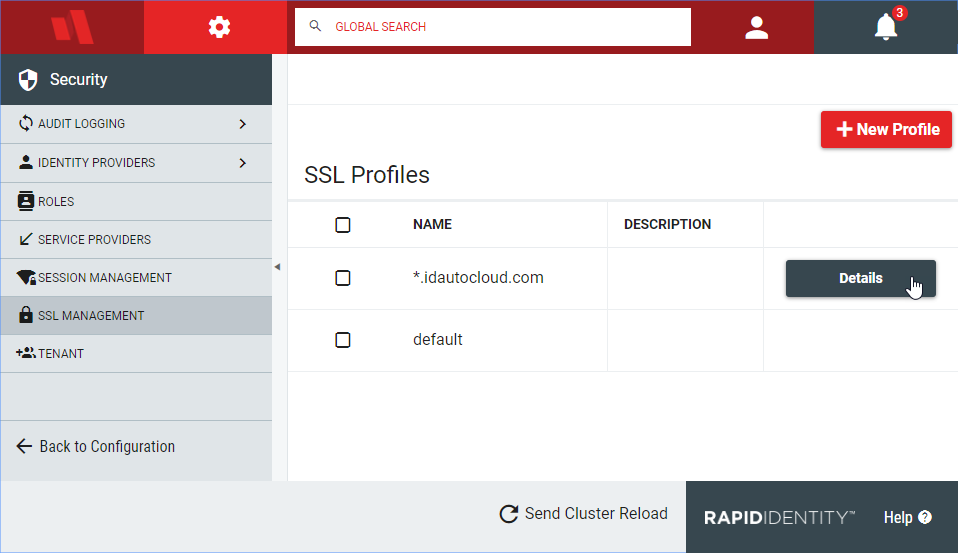Open the user profile icon

point(756,27)
